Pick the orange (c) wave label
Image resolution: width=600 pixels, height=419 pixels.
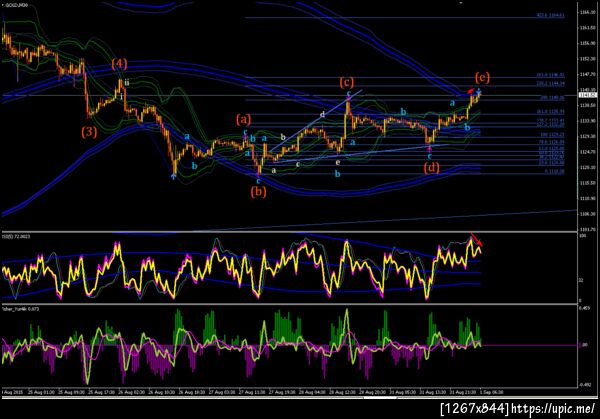pyautogui.click(x=347, y=82)
